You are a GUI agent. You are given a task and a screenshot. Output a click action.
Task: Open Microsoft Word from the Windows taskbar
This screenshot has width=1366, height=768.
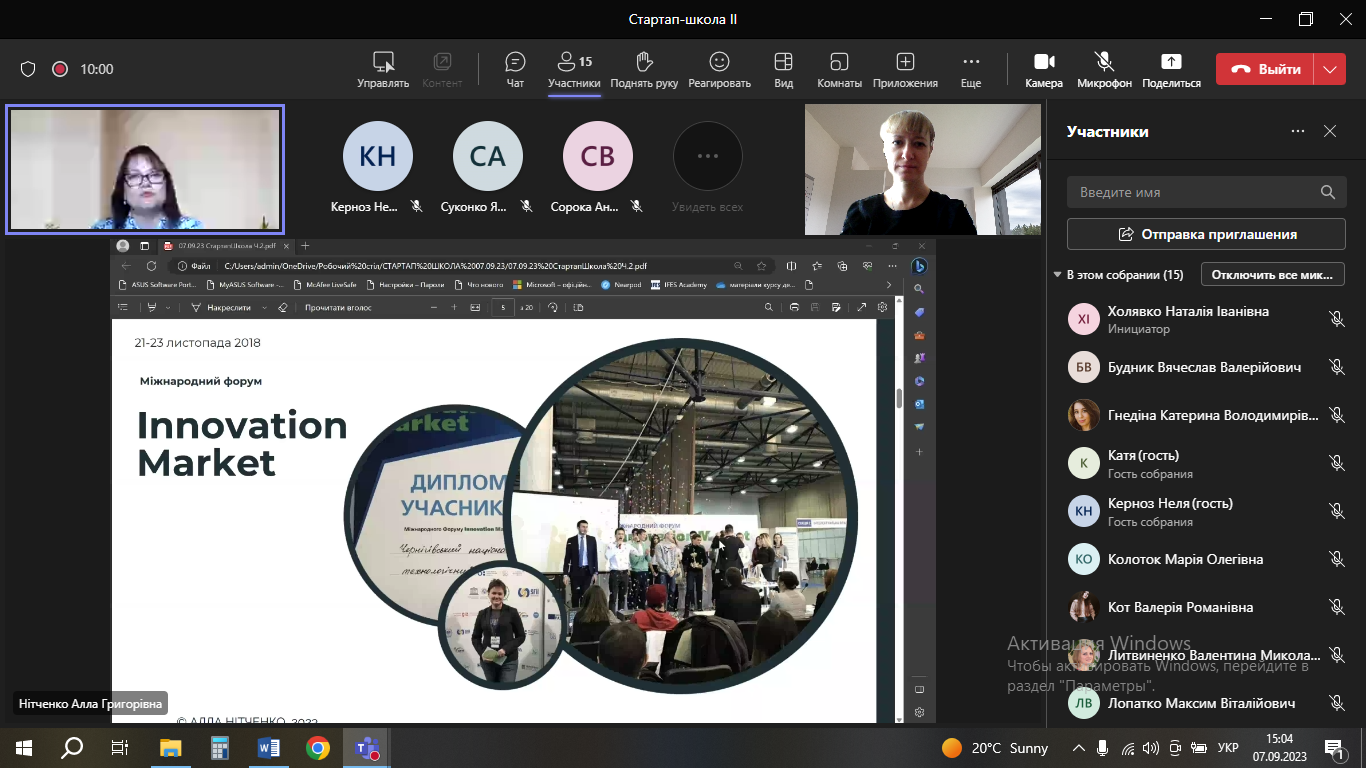click(269, 747)
